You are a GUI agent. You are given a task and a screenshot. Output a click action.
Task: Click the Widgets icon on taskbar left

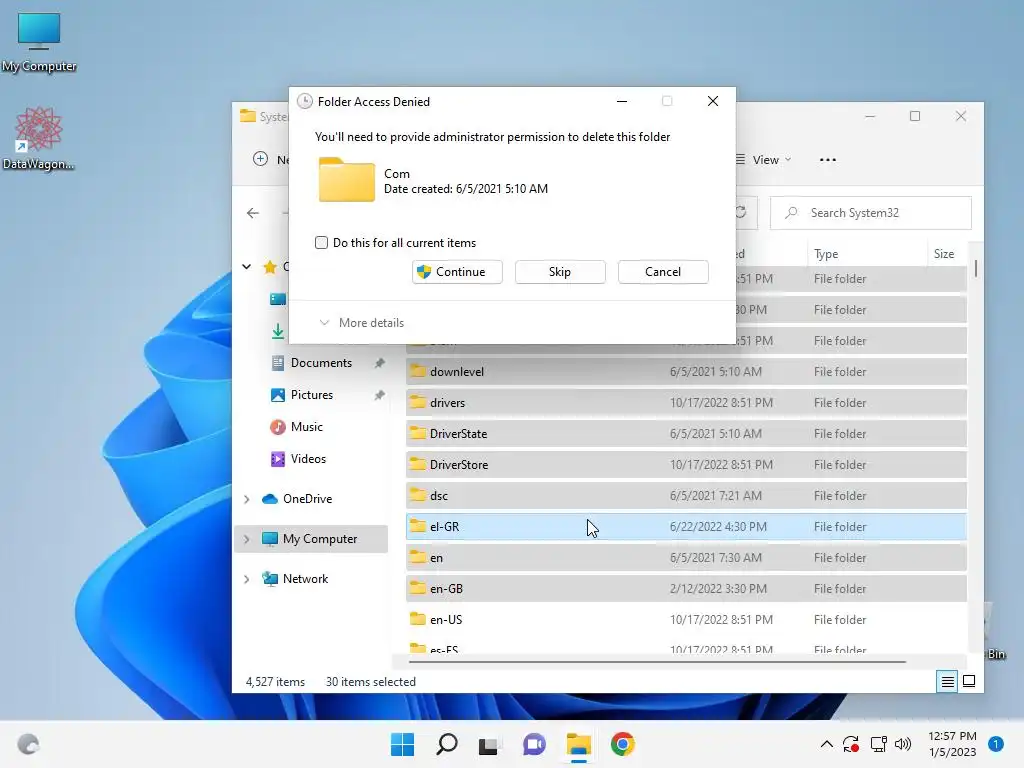click(x=28, y=744)
